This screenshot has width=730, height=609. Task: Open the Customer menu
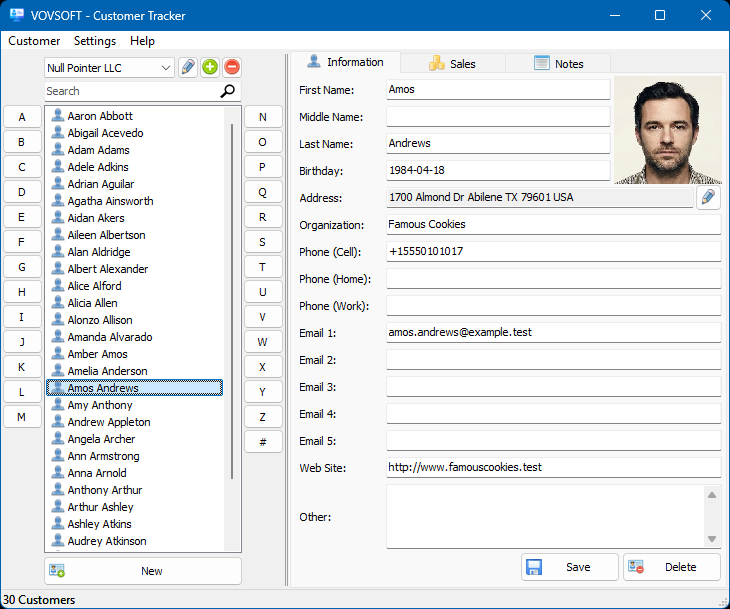click(x=34, y=41)
